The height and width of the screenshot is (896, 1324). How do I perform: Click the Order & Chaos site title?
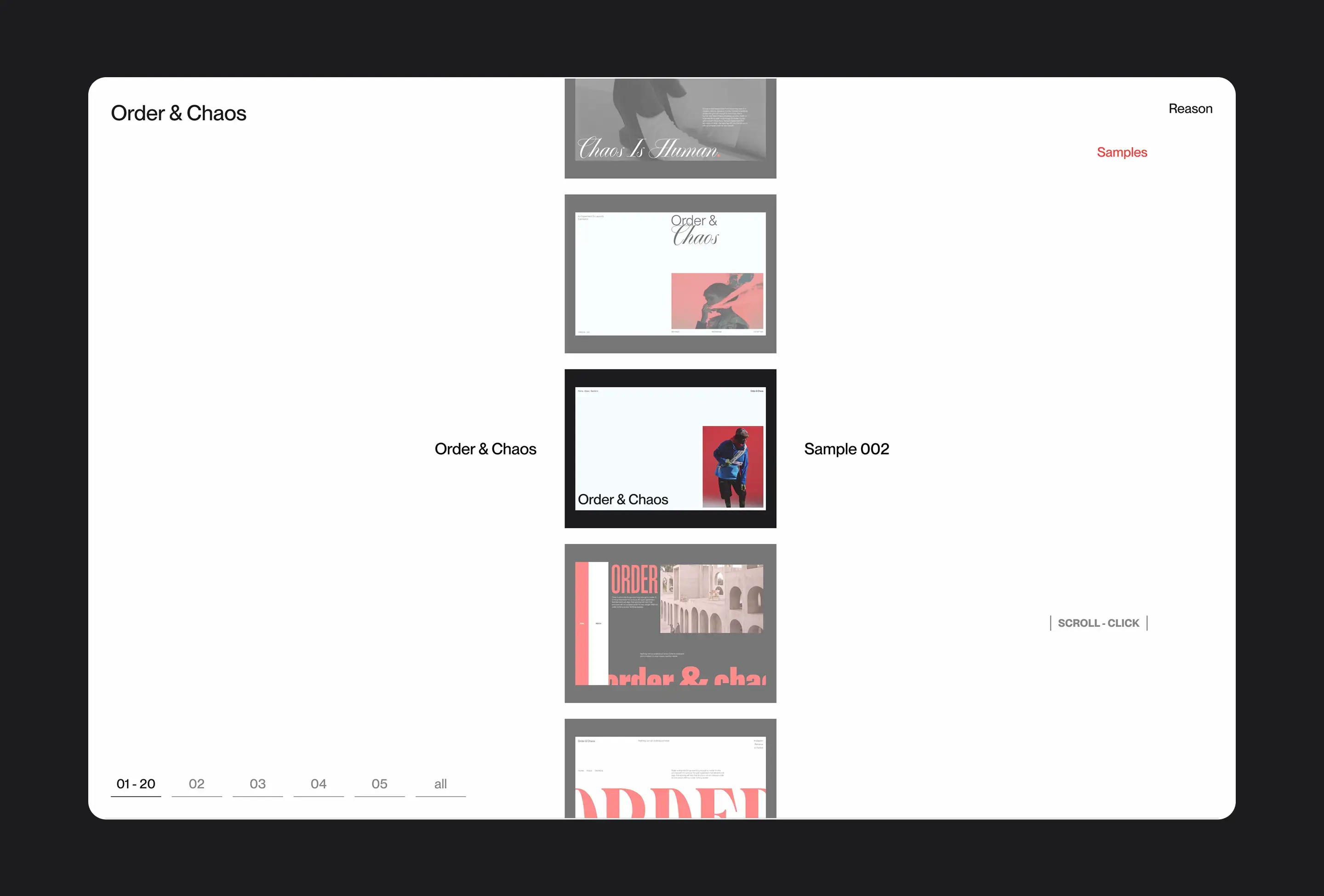(x=178, y=113)
